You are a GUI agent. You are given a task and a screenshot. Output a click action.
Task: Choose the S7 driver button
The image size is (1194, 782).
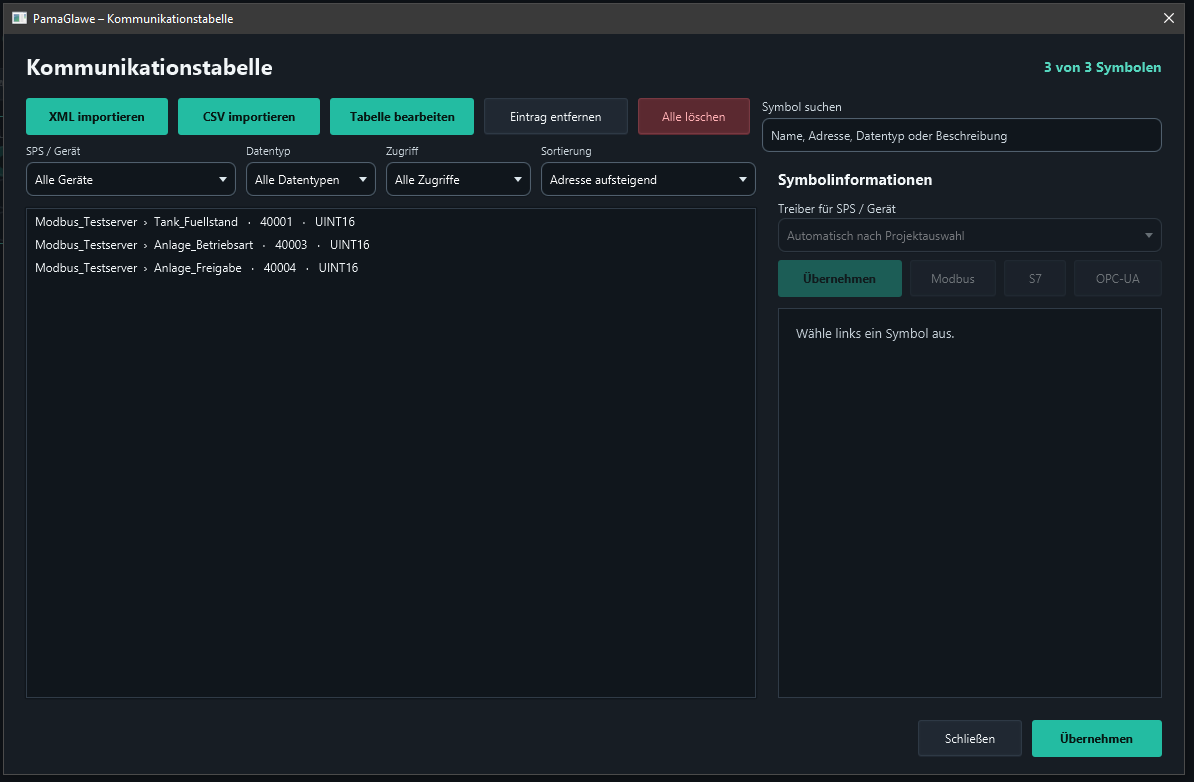tap(1035, 279)
